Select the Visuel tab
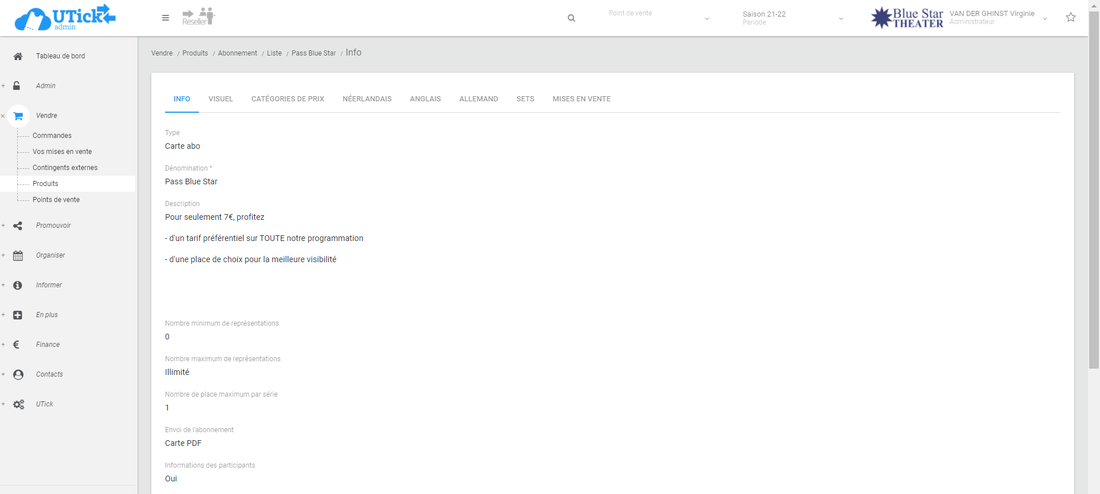This screenshot has height=494, width=1100. coord(220,99)
